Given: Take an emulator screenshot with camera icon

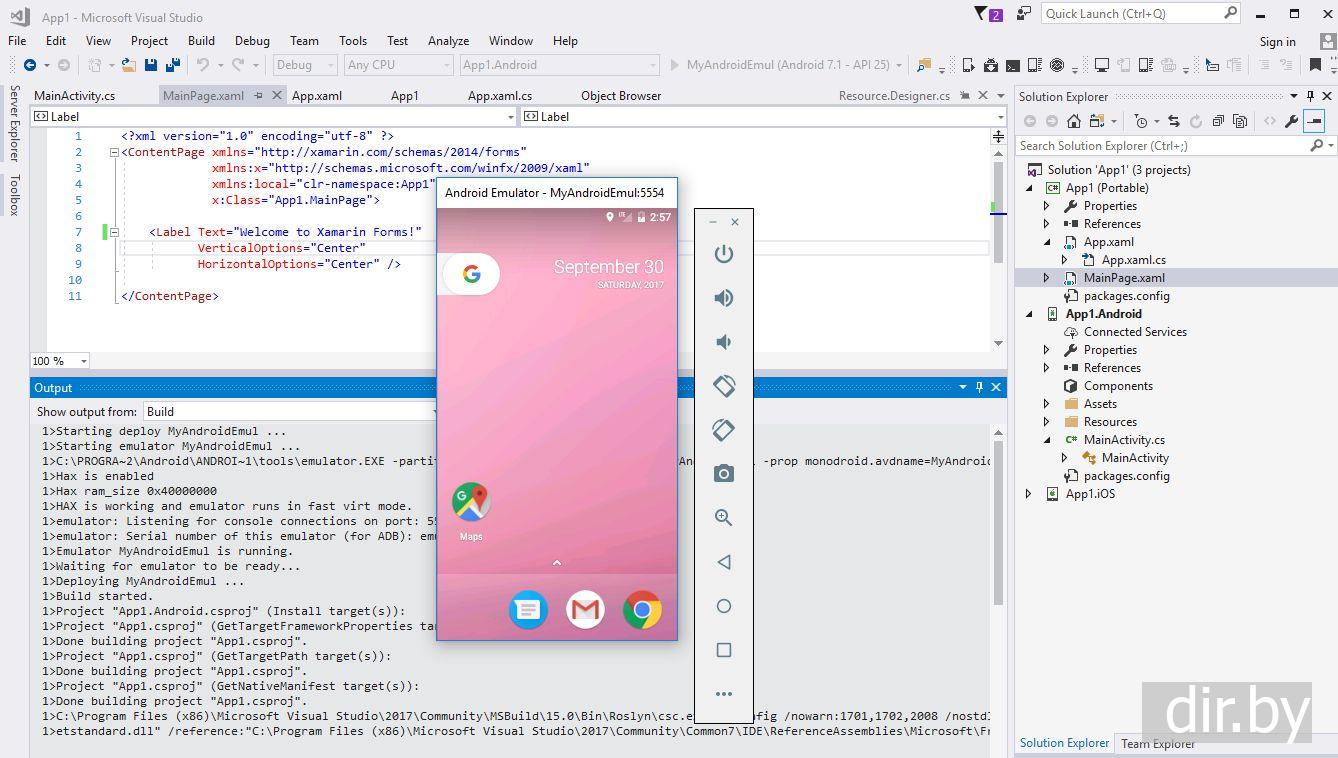Looking at the screenshot, I should [x=723, y=474].
